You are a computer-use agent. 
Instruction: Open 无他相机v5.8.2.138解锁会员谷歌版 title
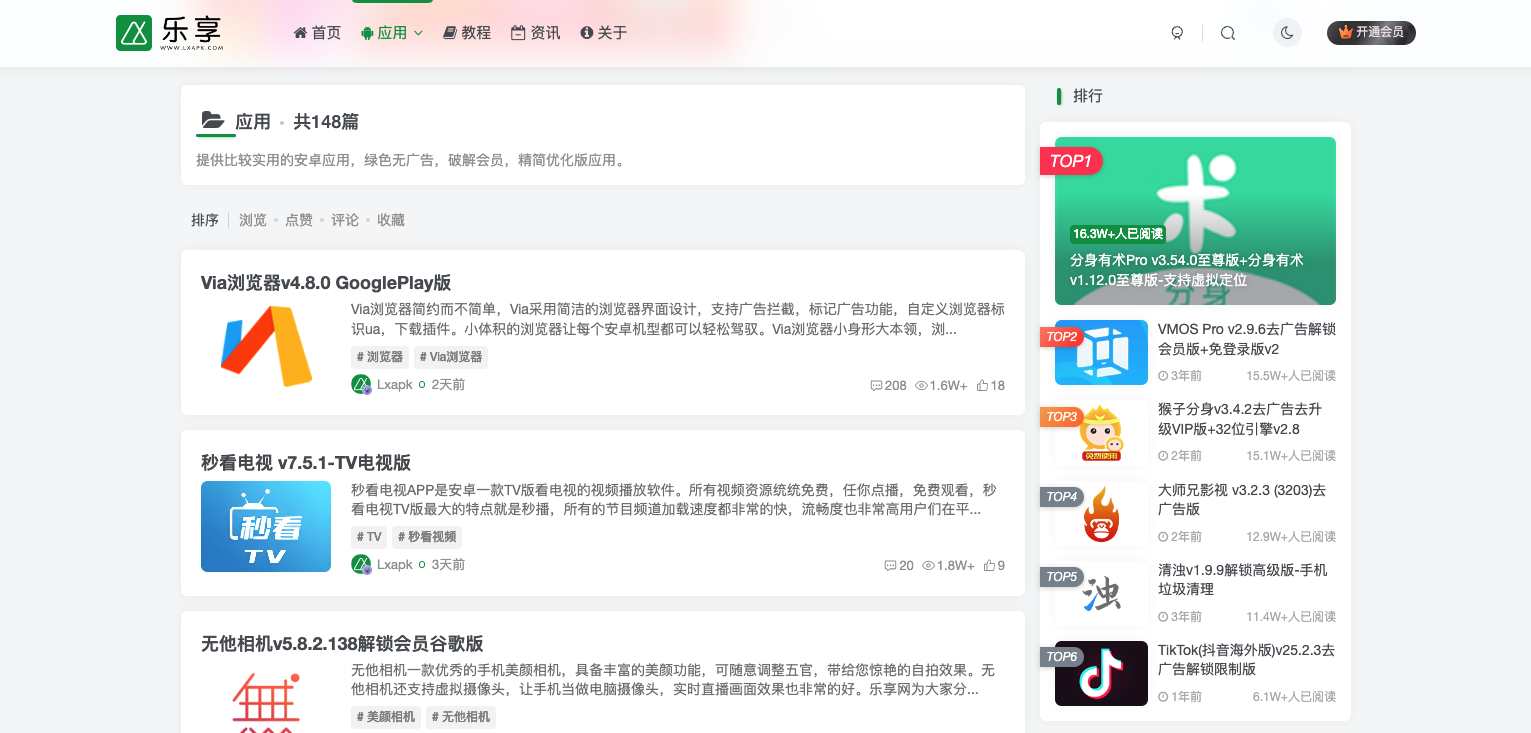(342, 644)
